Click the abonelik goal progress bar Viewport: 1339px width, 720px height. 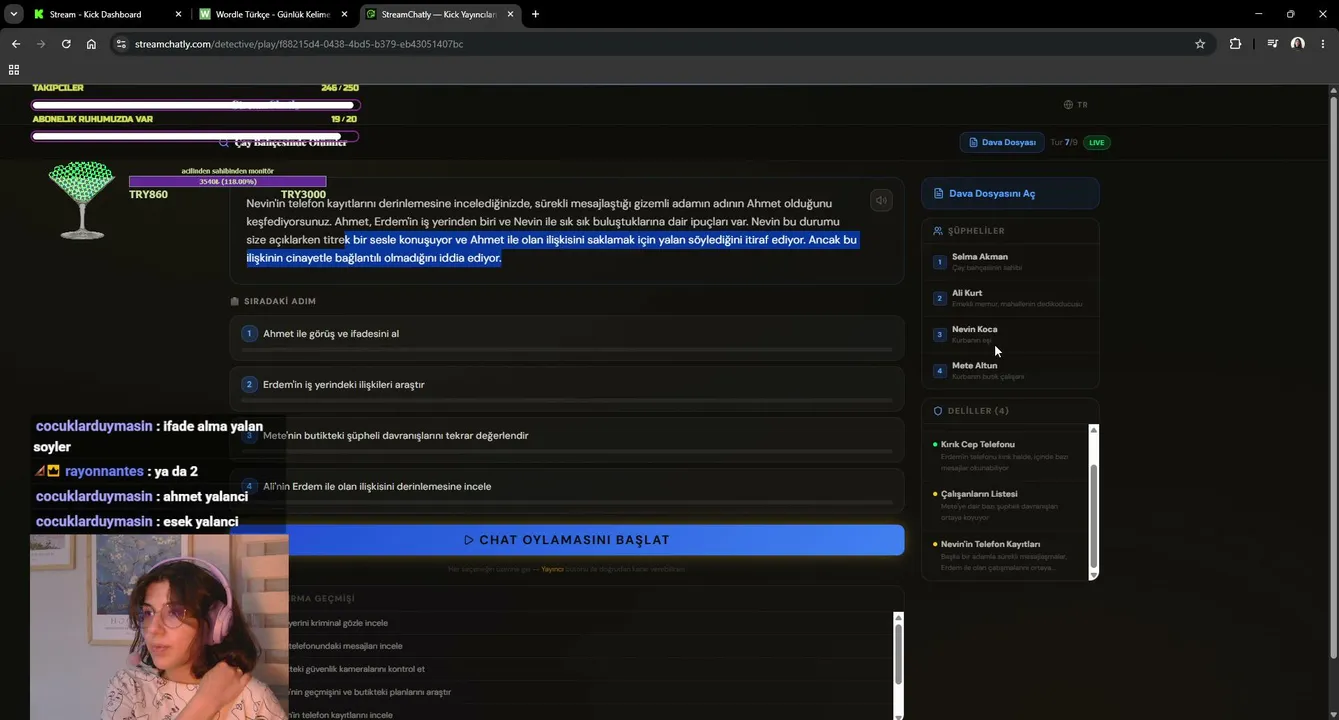(x=195, y=137)
